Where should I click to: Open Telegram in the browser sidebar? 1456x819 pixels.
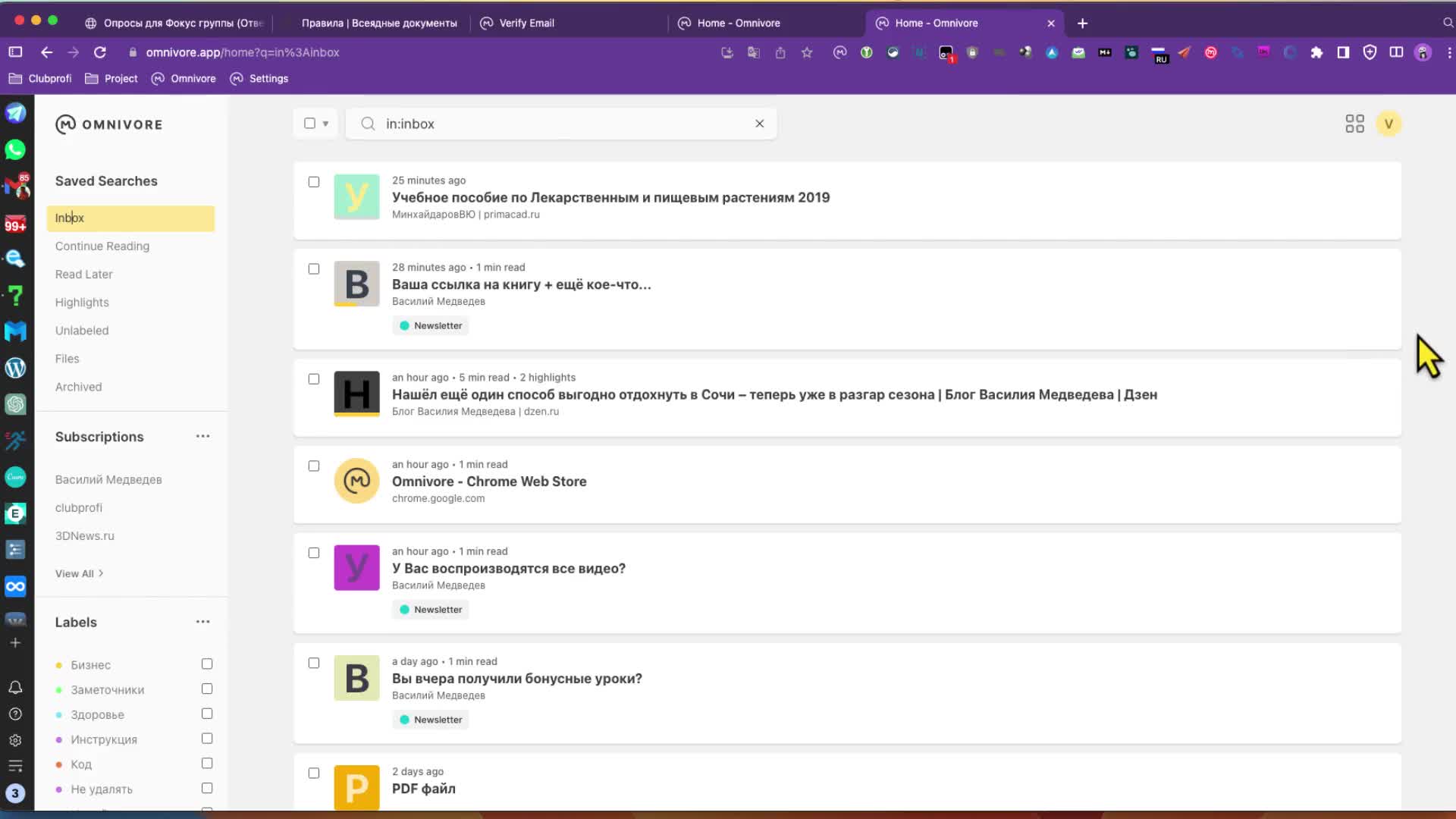click(x=15, y=113)
